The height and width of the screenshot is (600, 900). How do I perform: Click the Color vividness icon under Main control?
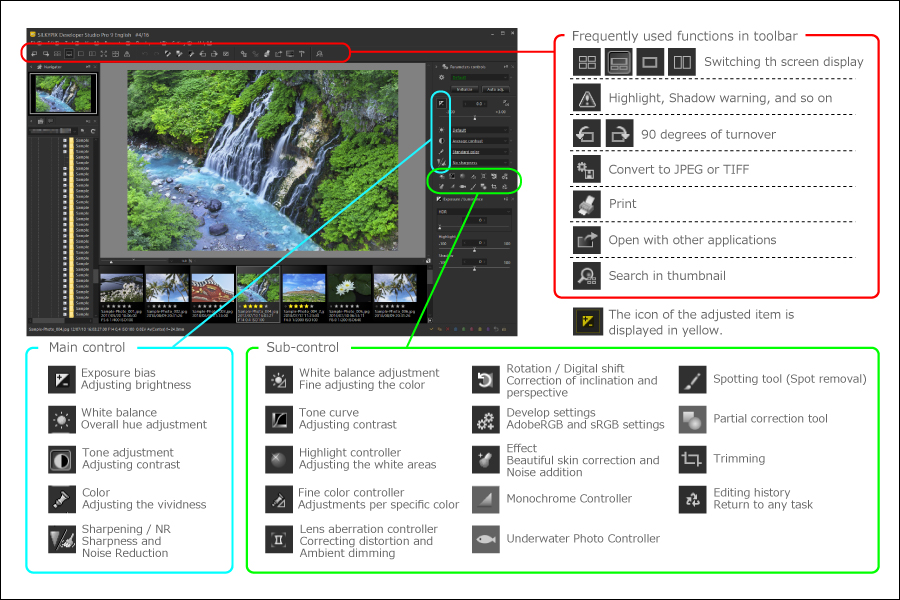tap(62, 499)
